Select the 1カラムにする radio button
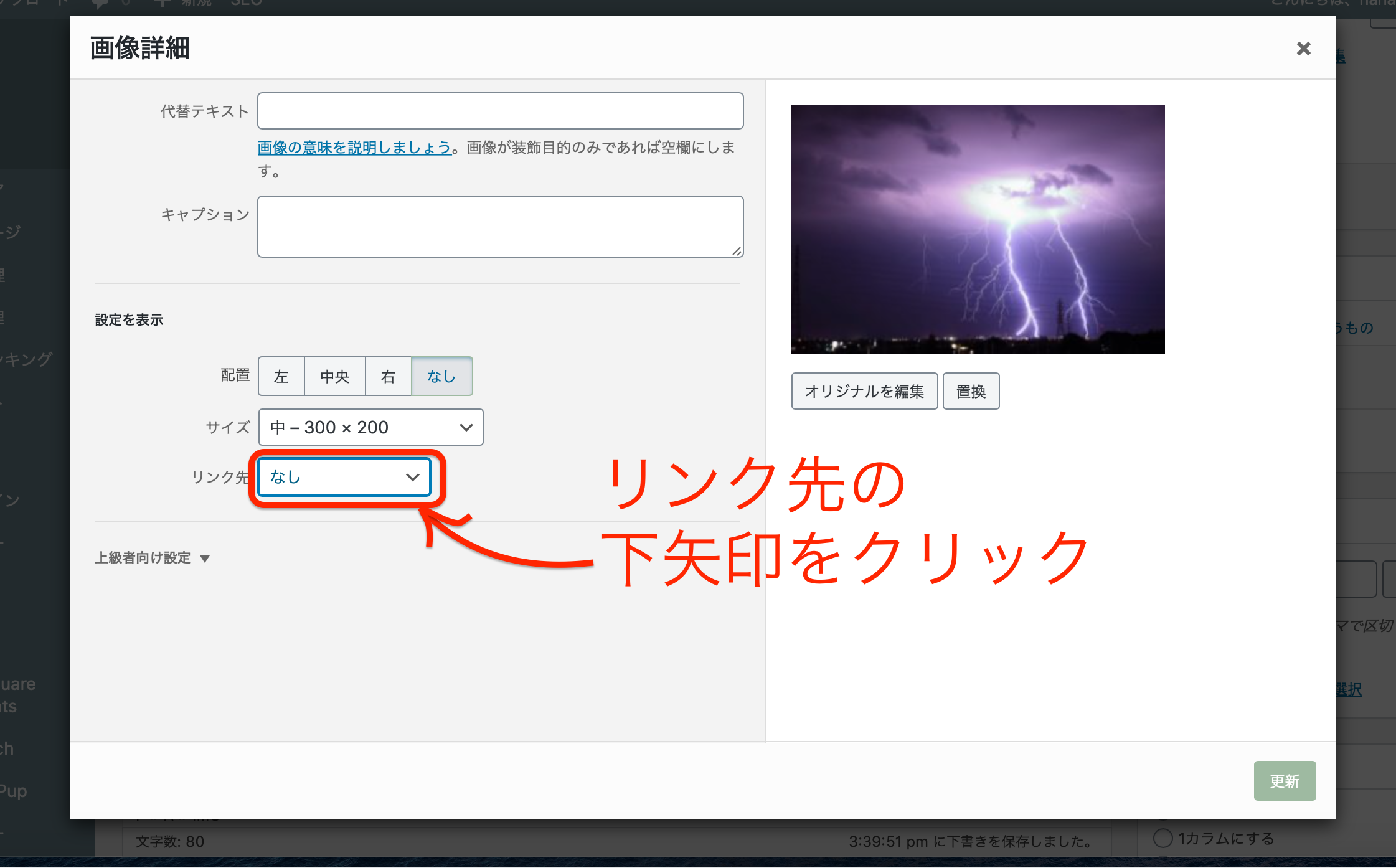This screenshot has width=1396, height=868. (x=1163, y=838)
